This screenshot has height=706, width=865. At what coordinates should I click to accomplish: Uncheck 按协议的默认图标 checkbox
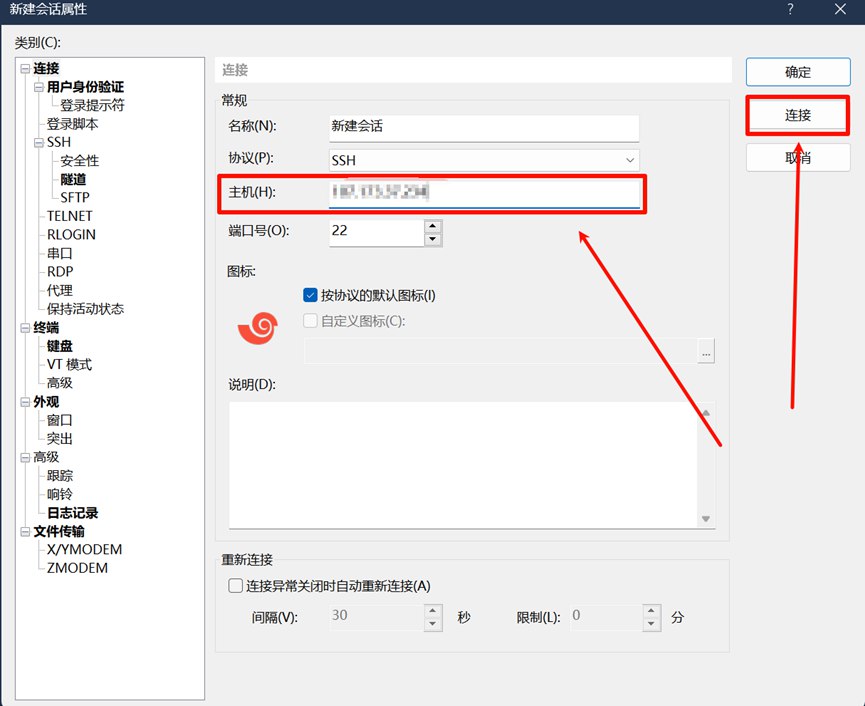pos(310,294)
